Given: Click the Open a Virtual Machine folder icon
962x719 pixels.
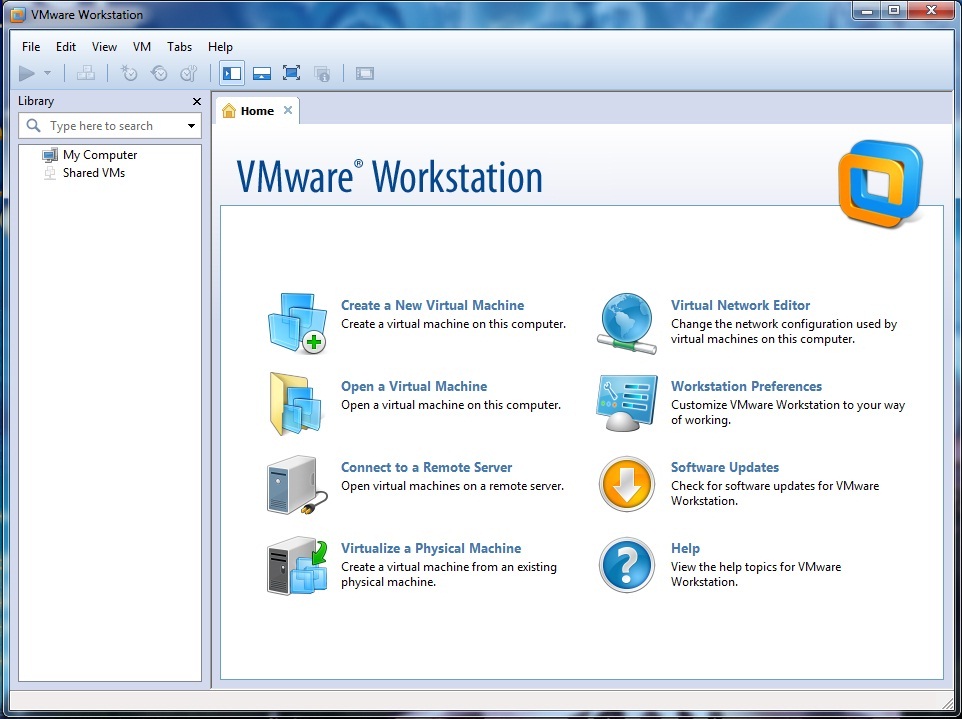Looking at the screenshot, I should point(297,404).
